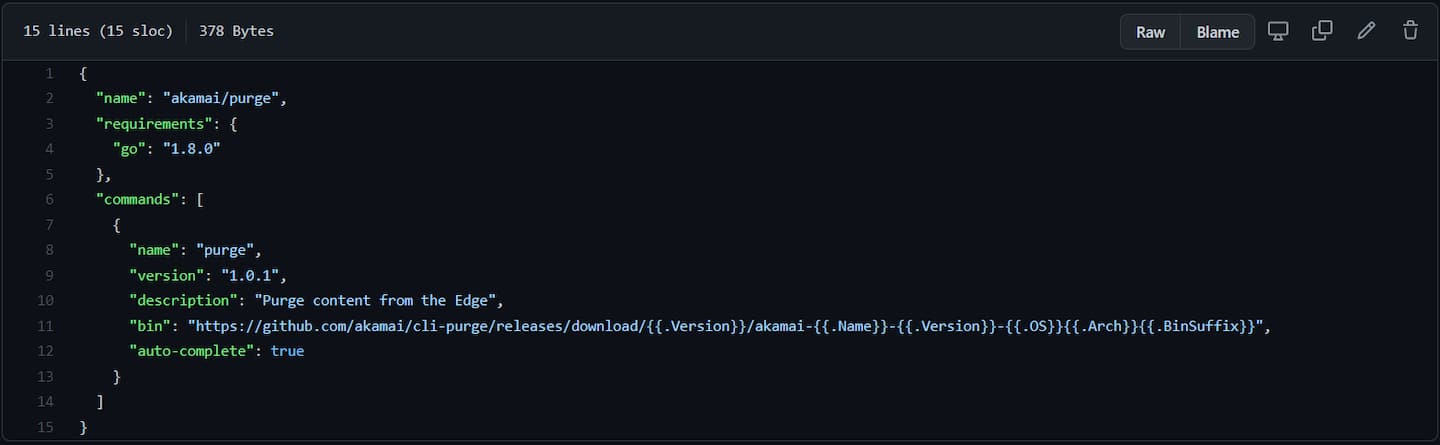Highlight line number 12
This screenshot has height=445, width=1440.
45,351
